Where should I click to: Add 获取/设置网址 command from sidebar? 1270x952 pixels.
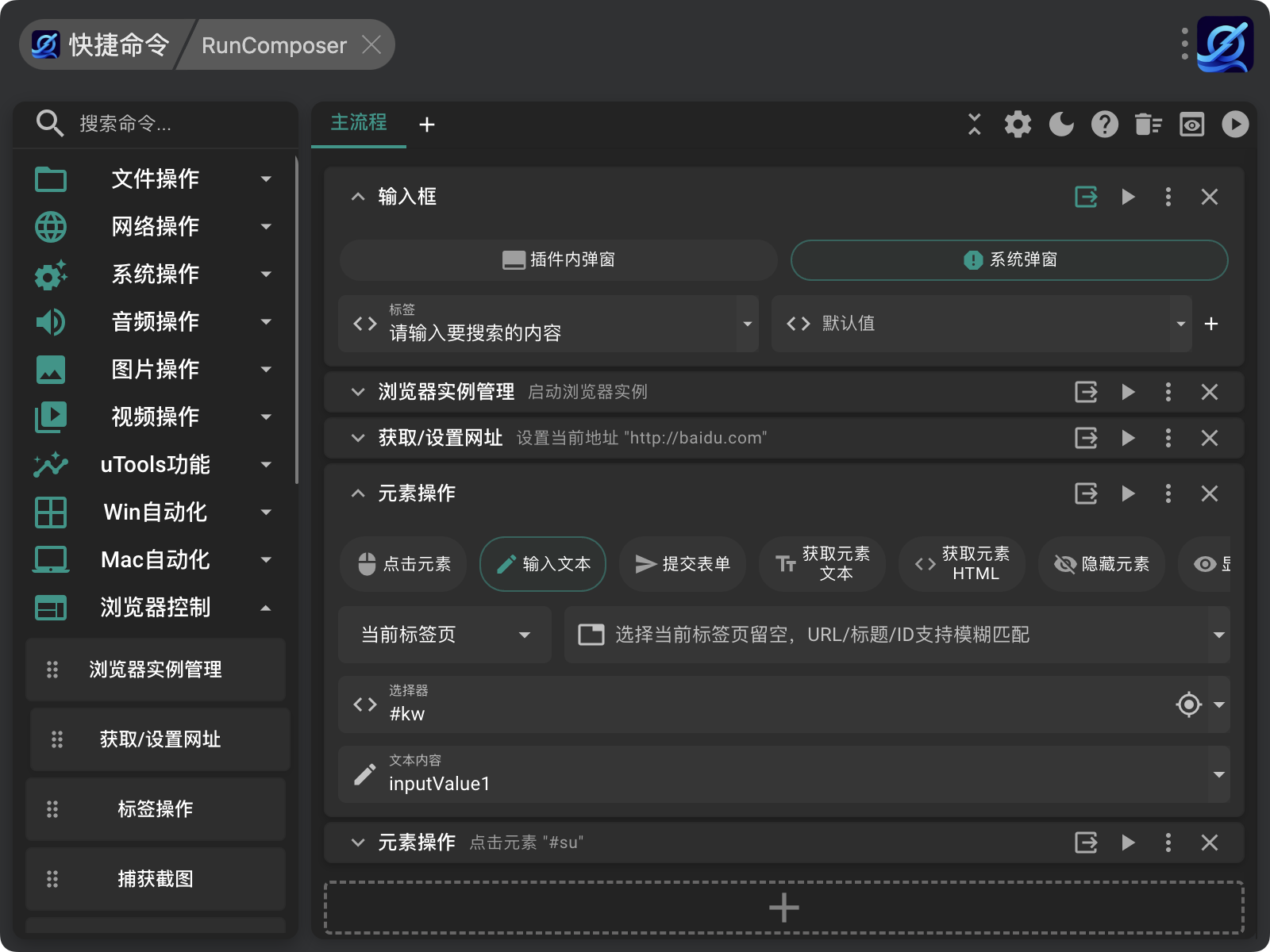160,739
